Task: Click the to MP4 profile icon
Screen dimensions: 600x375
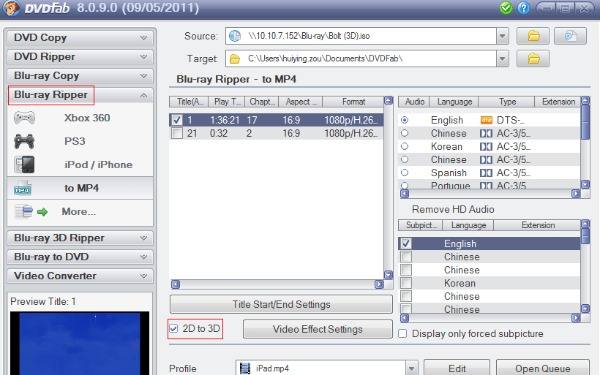Action: 23,188
